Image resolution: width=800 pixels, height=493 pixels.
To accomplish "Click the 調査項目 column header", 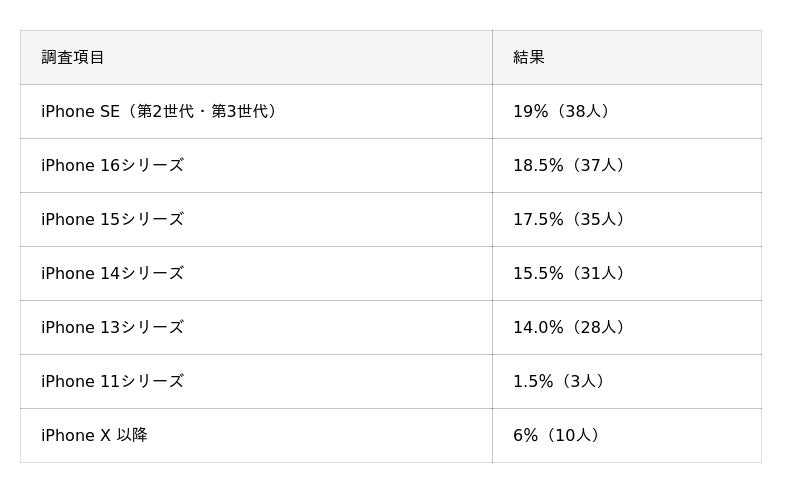I will pyautogui.click(x=73, y=58).
